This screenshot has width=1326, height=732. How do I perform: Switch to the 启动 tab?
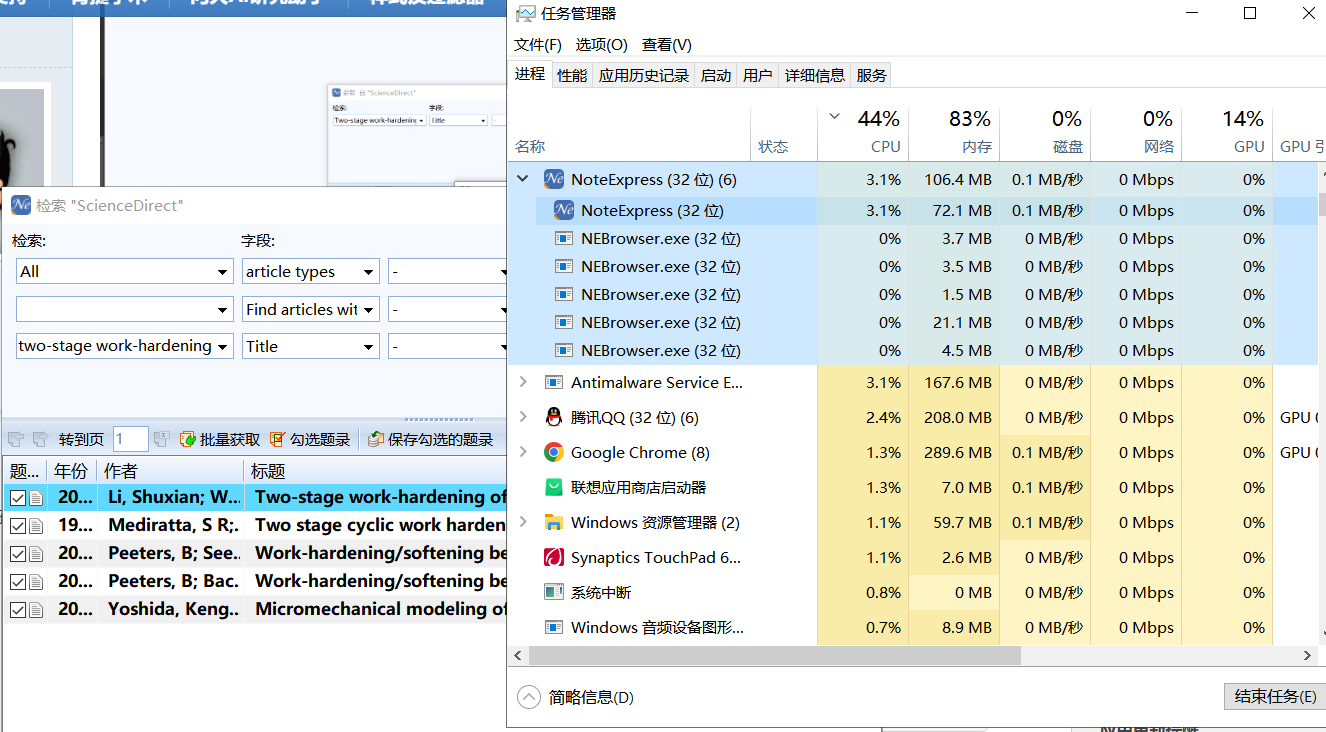[716, 75]
